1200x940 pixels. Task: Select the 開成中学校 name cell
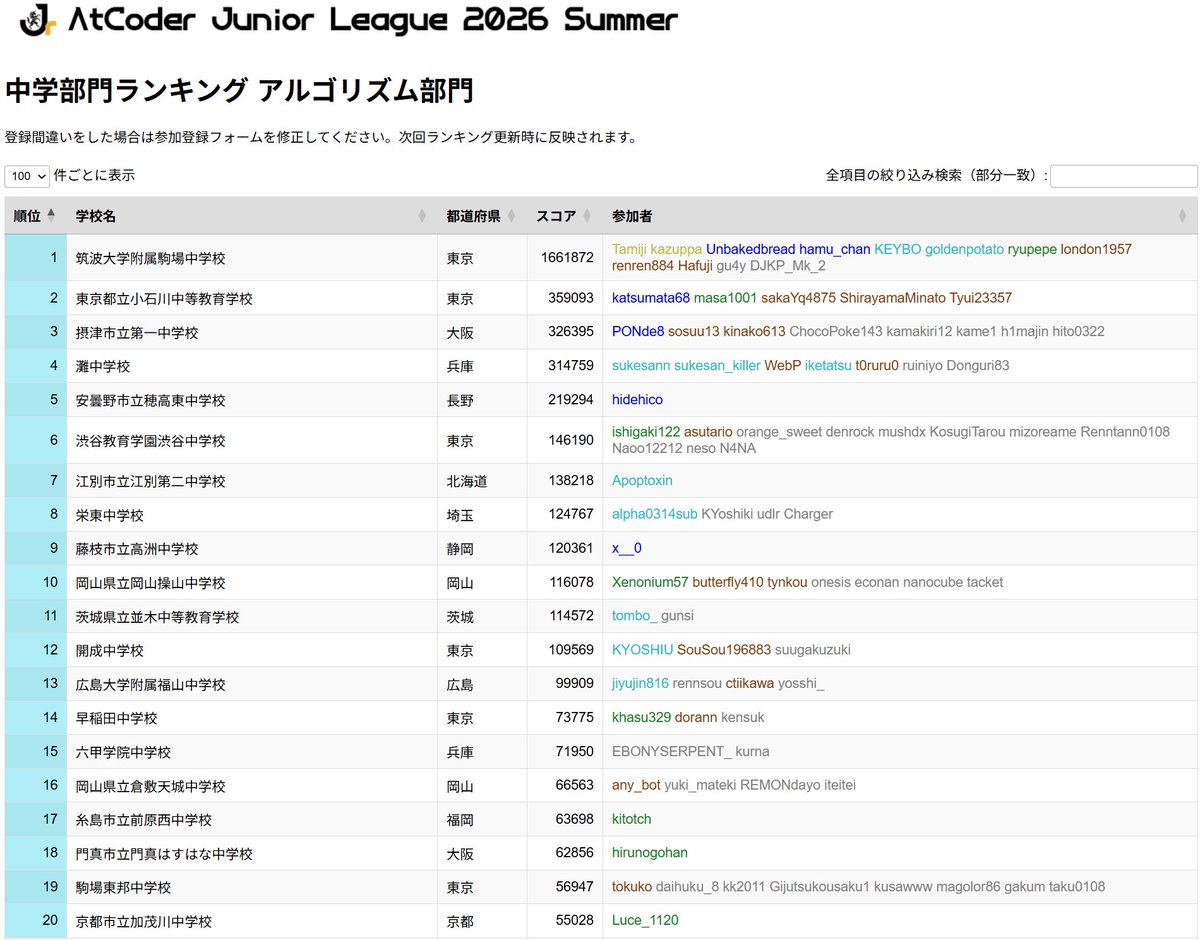pos(252,650)
